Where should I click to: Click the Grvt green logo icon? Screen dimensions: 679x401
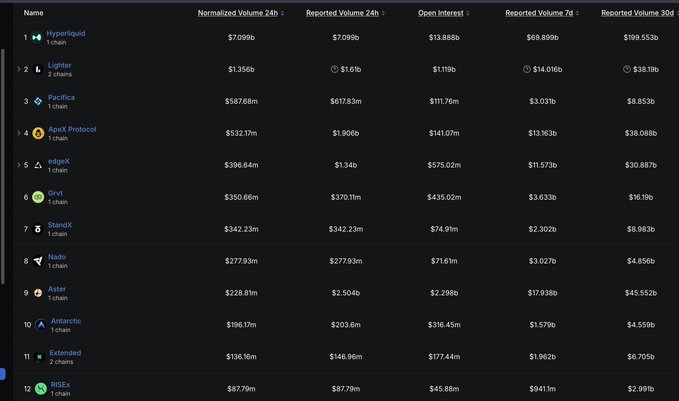pyautogui.click(x=38, y=197)
